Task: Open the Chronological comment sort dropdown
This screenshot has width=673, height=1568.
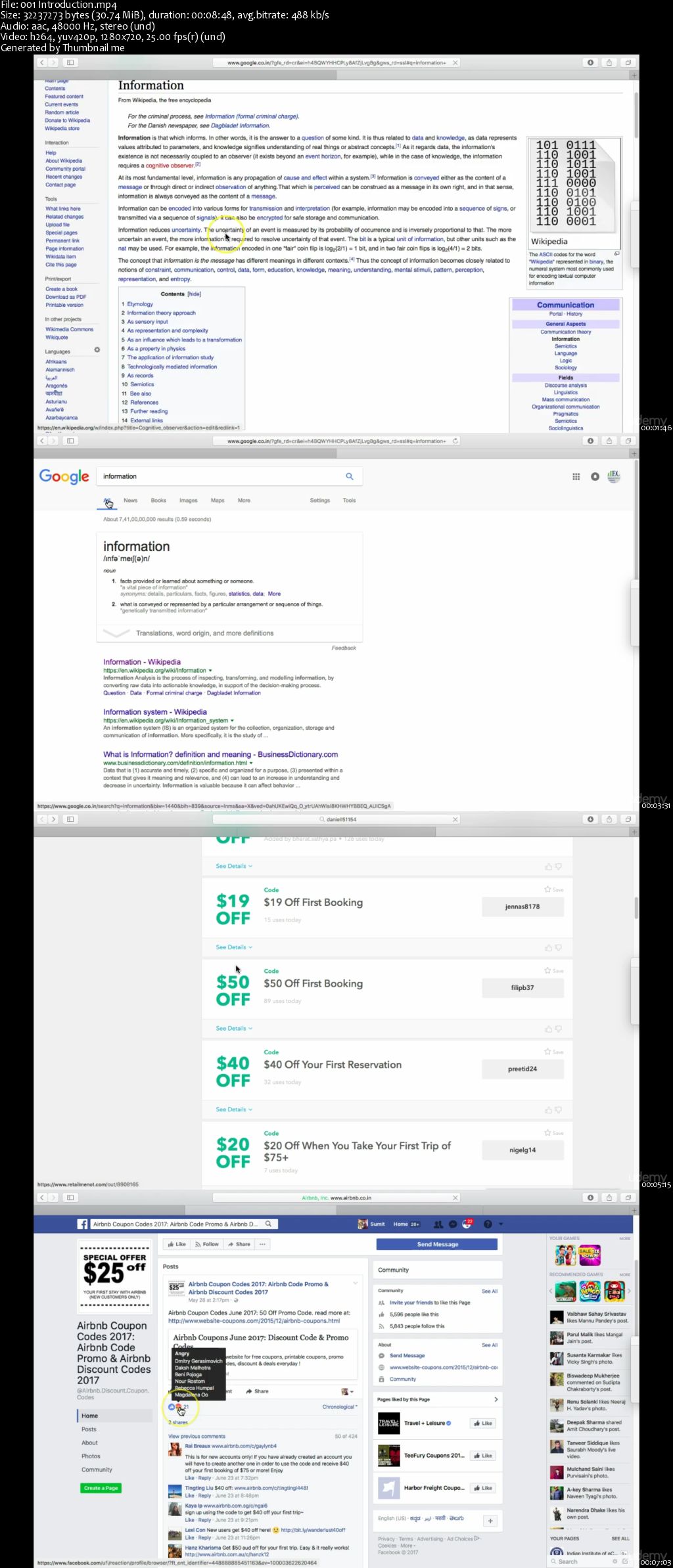Action: coord(340,1406)
